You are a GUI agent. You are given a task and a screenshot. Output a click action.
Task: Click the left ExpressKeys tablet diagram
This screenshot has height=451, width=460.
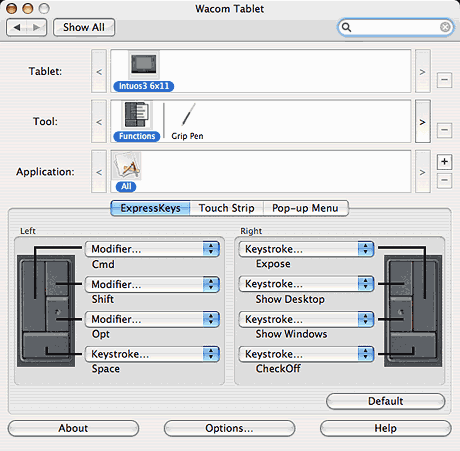pos(46,311)
